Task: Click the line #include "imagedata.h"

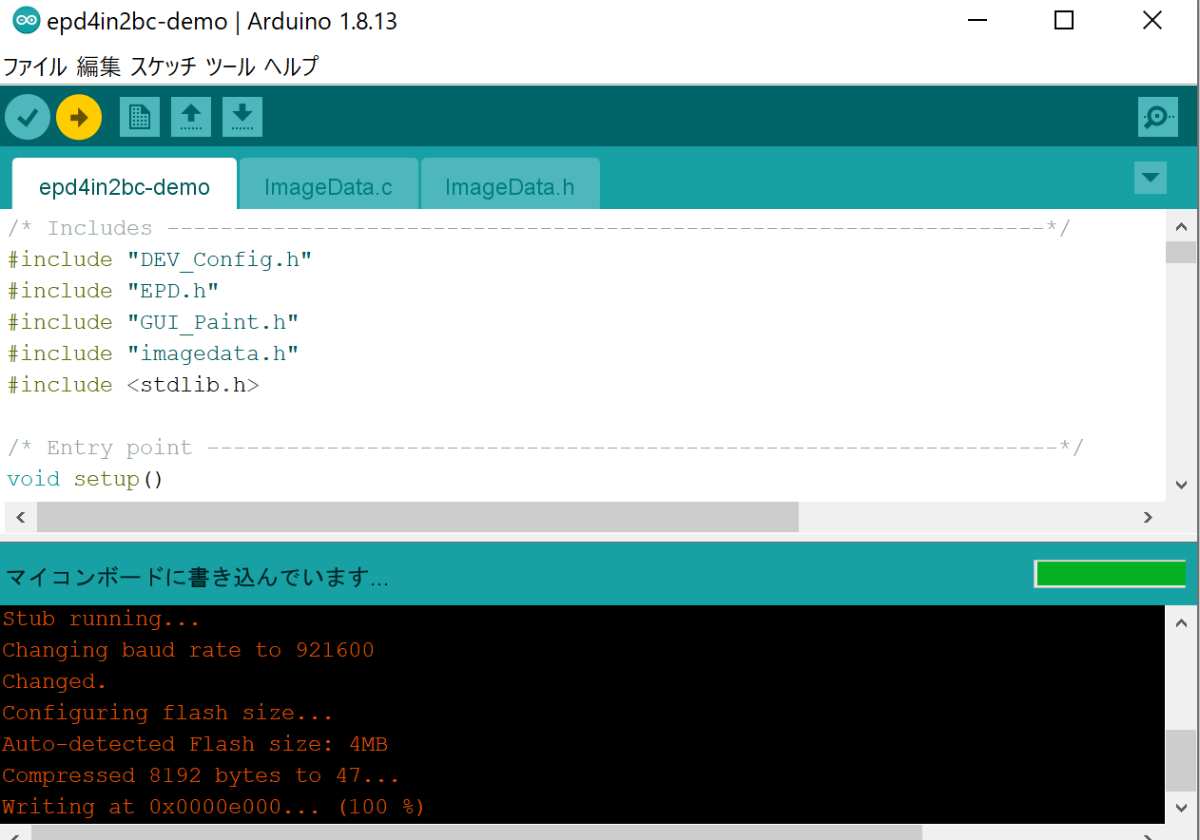Action: [153, 353]
